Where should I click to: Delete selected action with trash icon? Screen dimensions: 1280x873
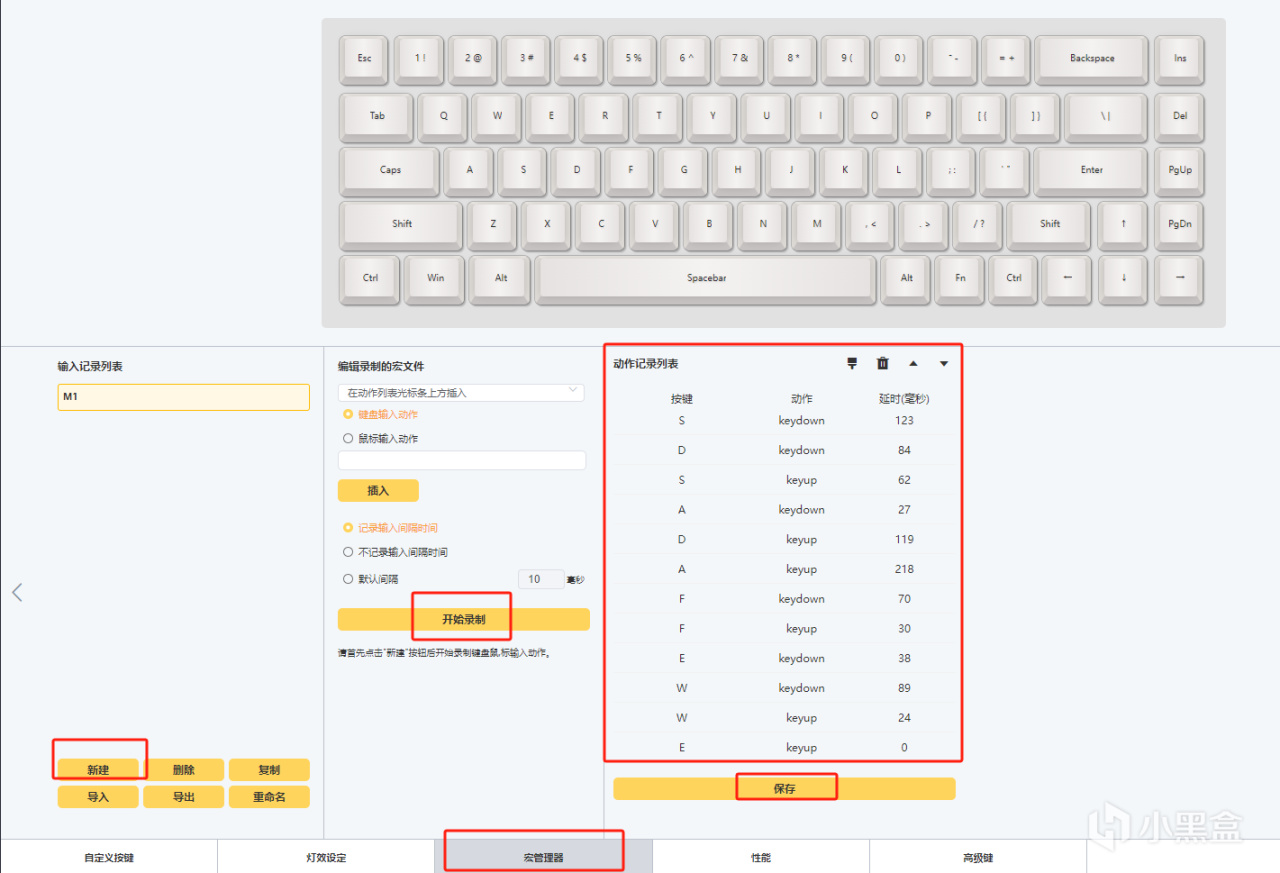click(883, 364)
